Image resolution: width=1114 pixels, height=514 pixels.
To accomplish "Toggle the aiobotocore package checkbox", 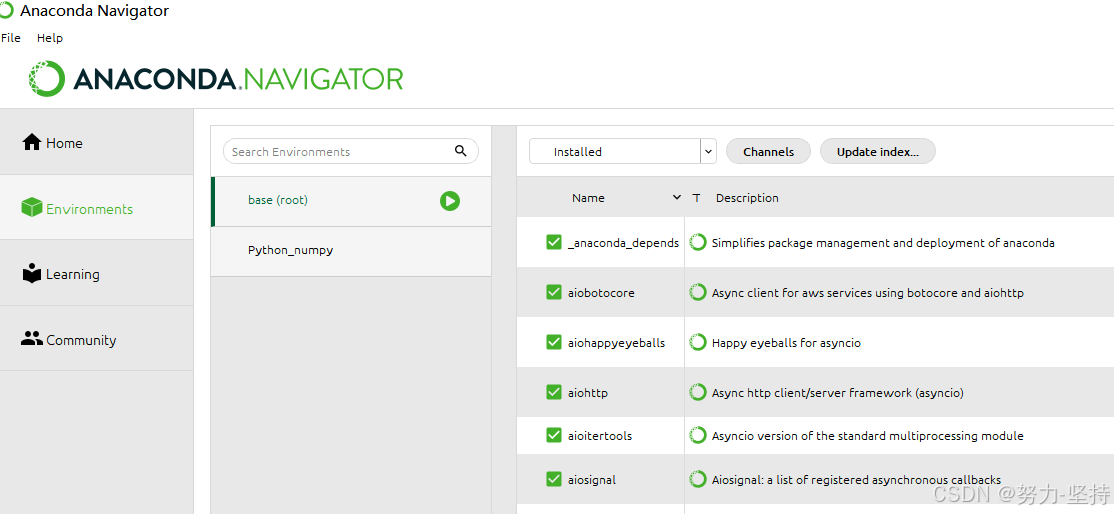I will point(554,292).
